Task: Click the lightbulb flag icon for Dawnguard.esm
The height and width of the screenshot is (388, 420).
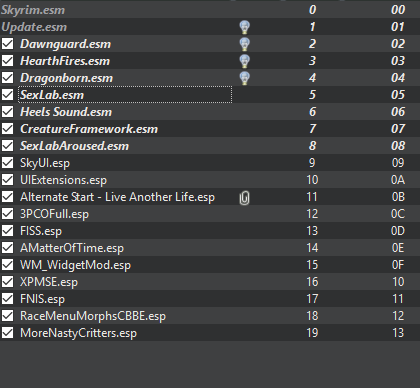Action: [245, 44]
